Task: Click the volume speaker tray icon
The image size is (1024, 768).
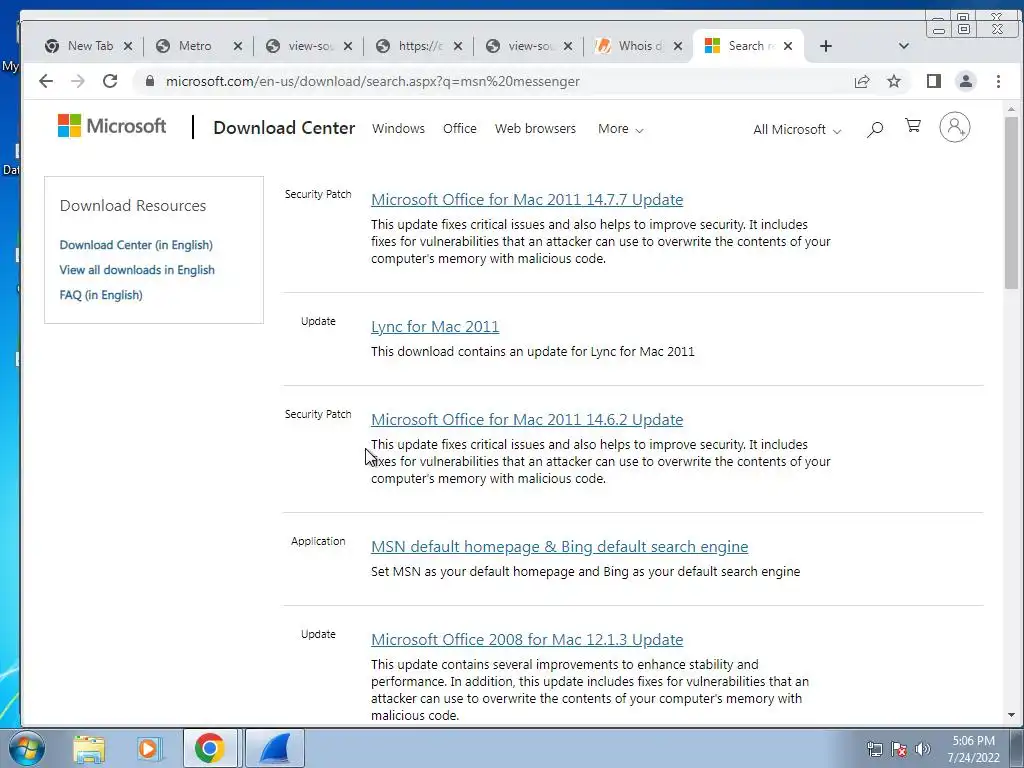Action: coord(923,749)
